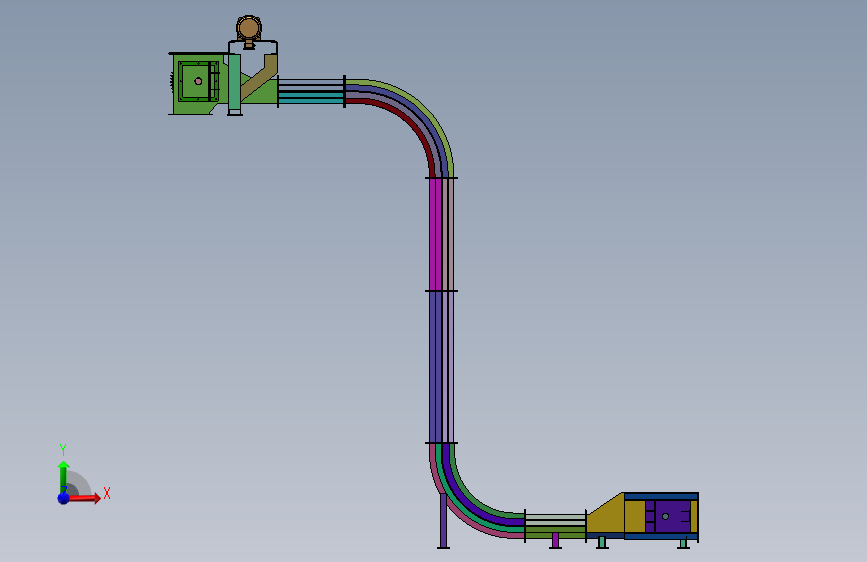Screen dimensions: 867x562
Task: Select the upper horizontal straight conveyor section
Action: pos(311,92)
